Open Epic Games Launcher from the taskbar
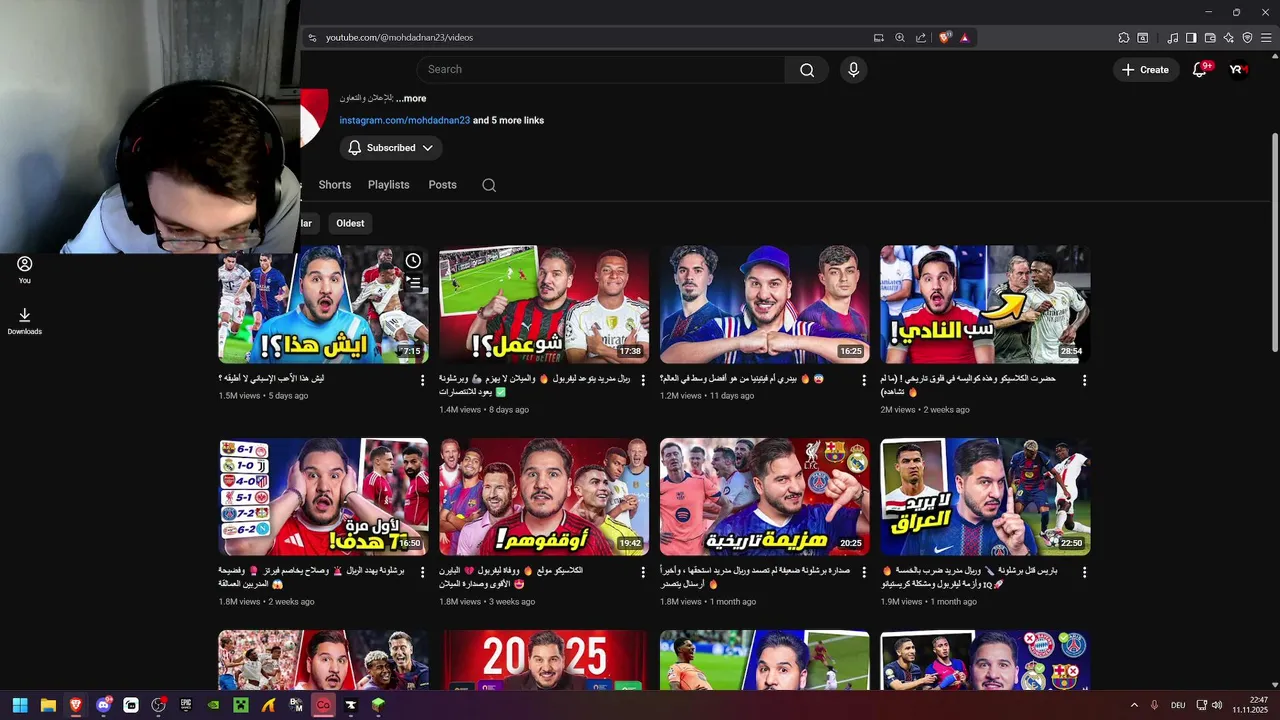The height and width of the screenshot is (720, 1280). pos(186,705)
